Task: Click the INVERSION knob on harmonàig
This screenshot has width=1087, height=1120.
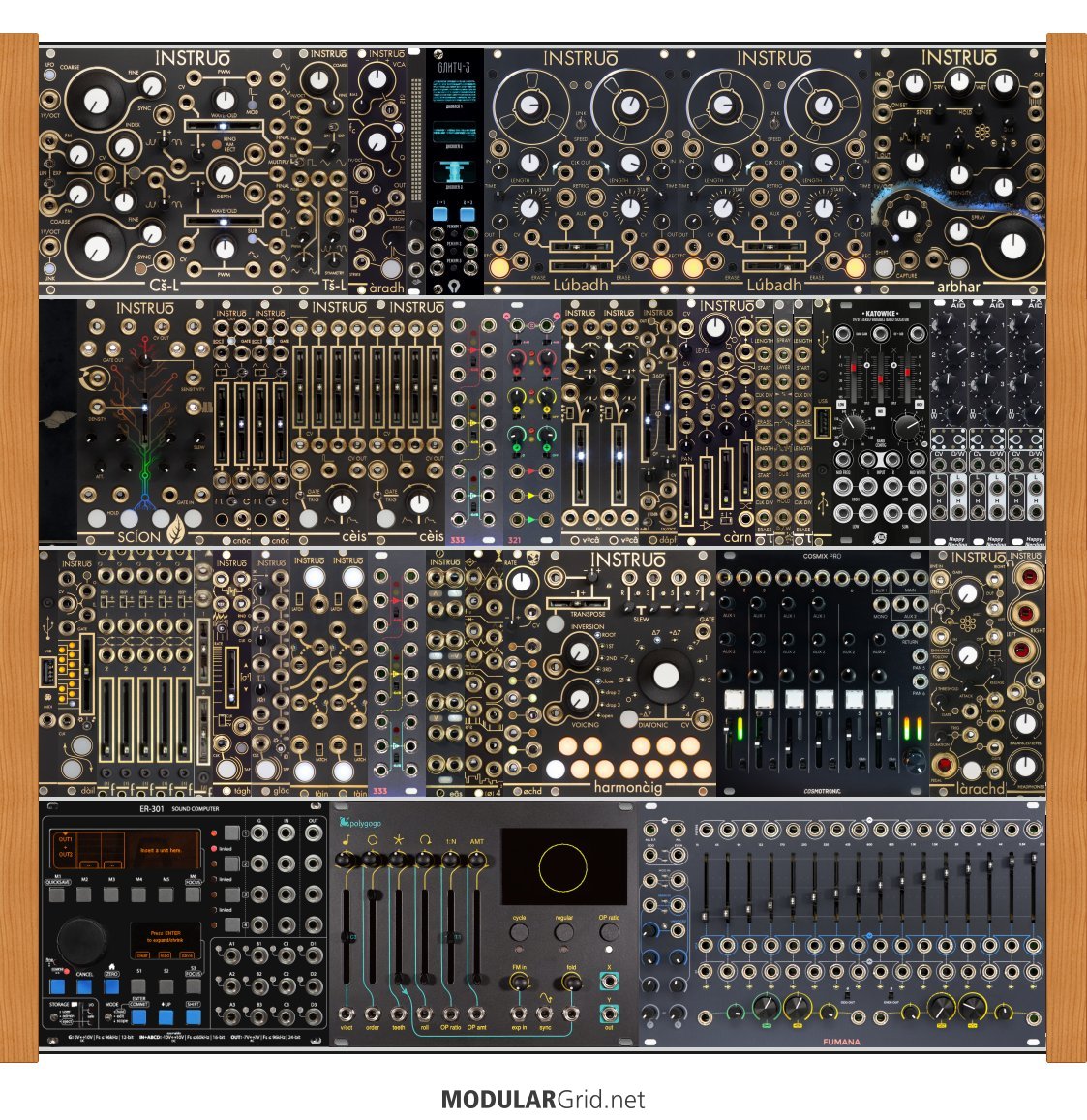Action: tap(580, 651)
